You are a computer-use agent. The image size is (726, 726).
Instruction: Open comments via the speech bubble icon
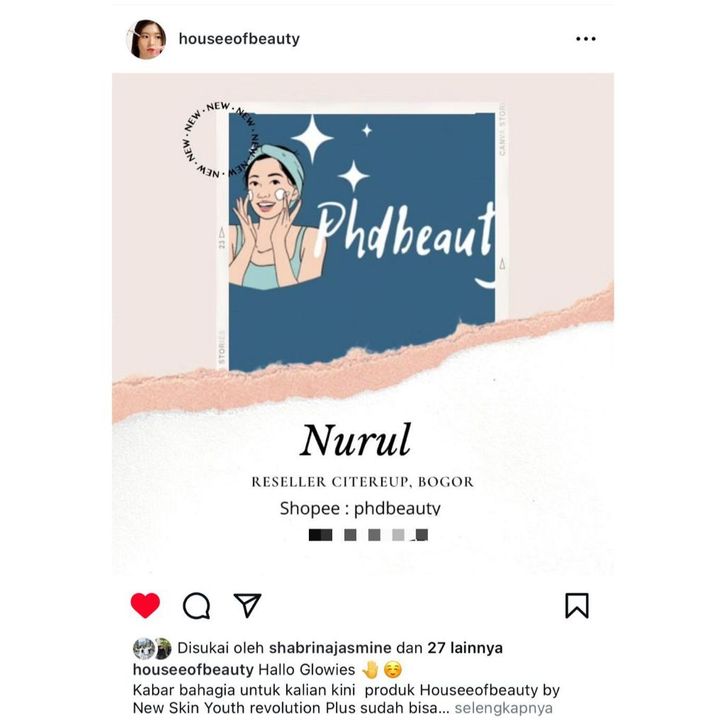point(196,606)
